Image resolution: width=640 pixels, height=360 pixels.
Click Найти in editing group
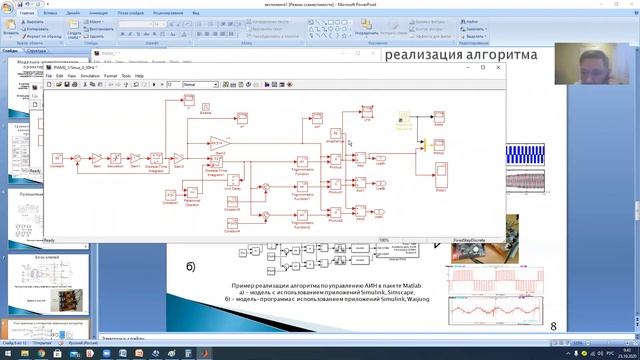click(469, 22)
